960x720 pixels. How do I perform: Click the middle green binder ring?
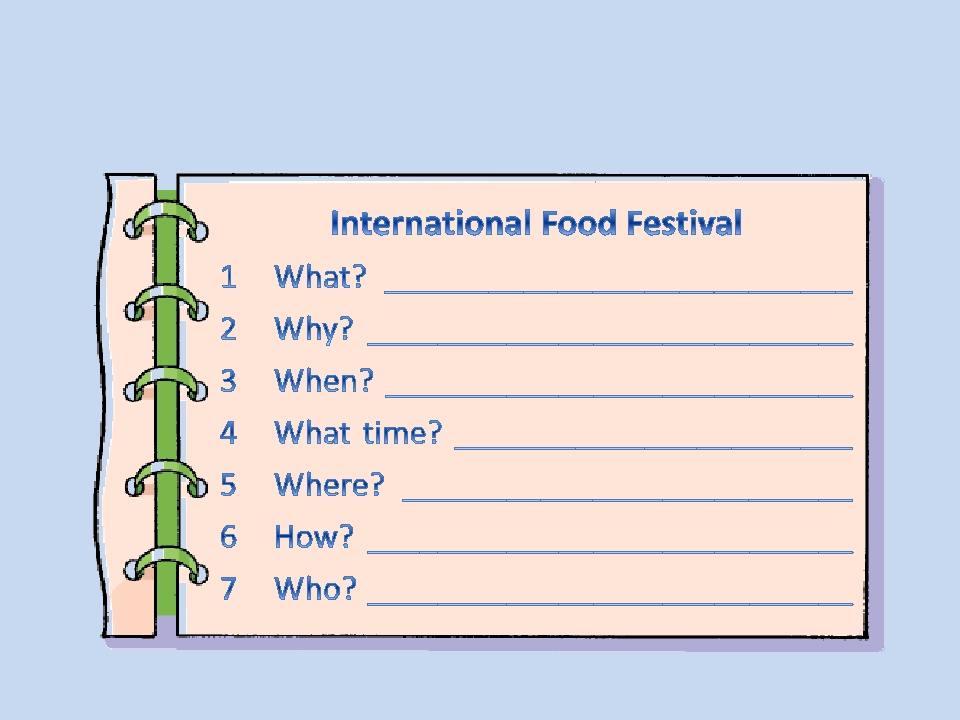(165, 384)
